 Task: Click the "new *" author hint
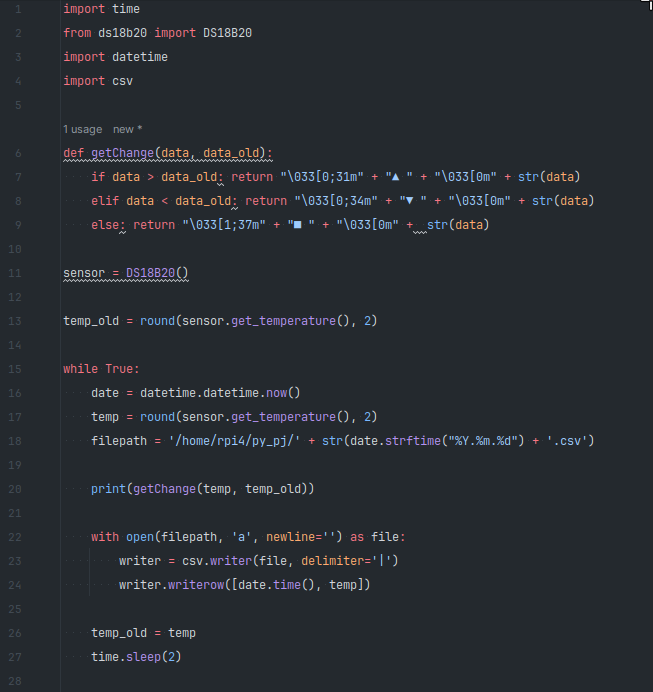pos(128,129)
